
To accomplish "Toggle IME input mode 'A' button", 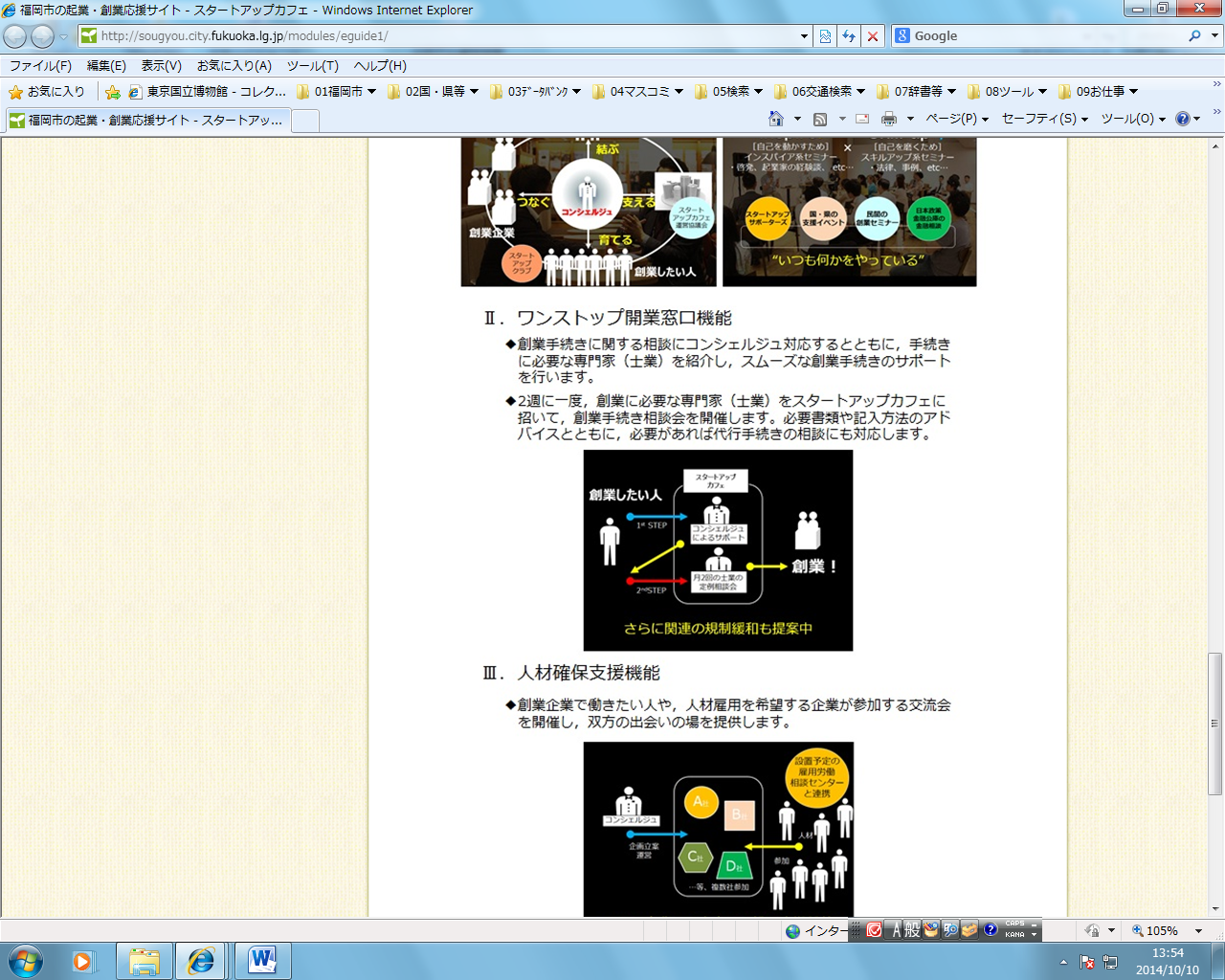I will [x=897, y=929].
